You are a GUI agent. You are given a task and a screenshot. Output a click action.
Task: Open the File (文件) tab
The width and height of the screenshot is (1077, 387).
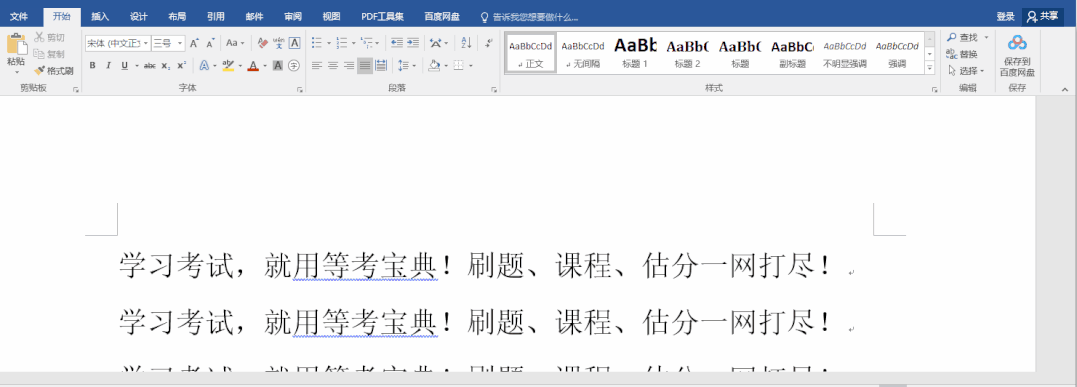[x=19, y=16]
